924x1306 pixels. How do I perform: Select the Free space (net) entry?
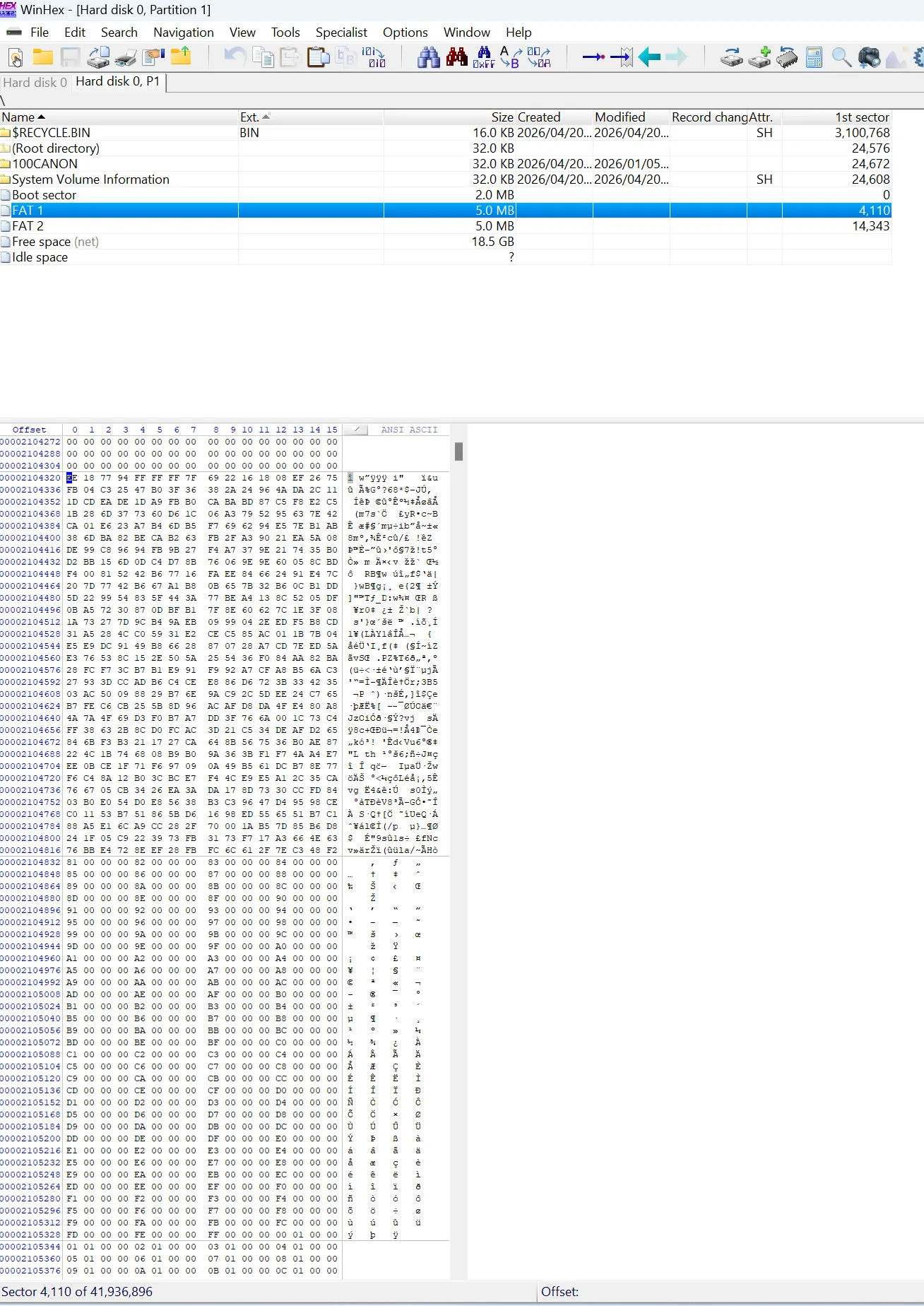[446, 242]
